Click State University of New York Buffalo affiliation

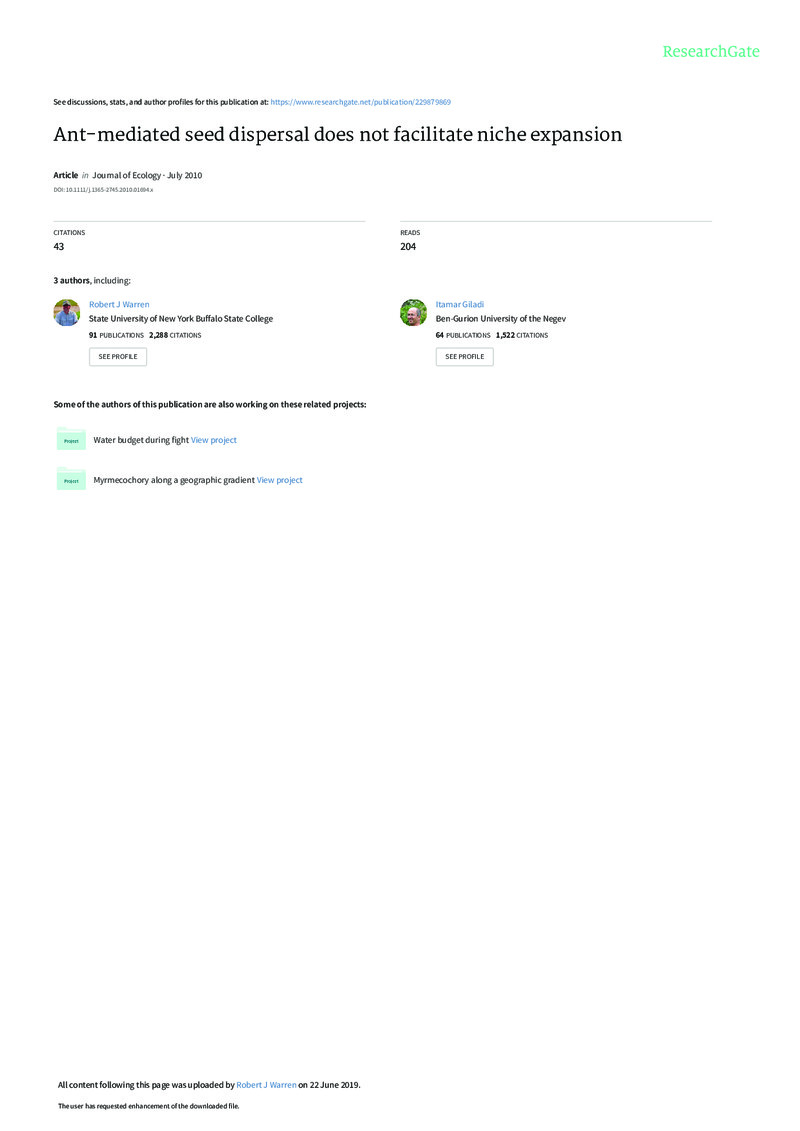coord(181,319)
